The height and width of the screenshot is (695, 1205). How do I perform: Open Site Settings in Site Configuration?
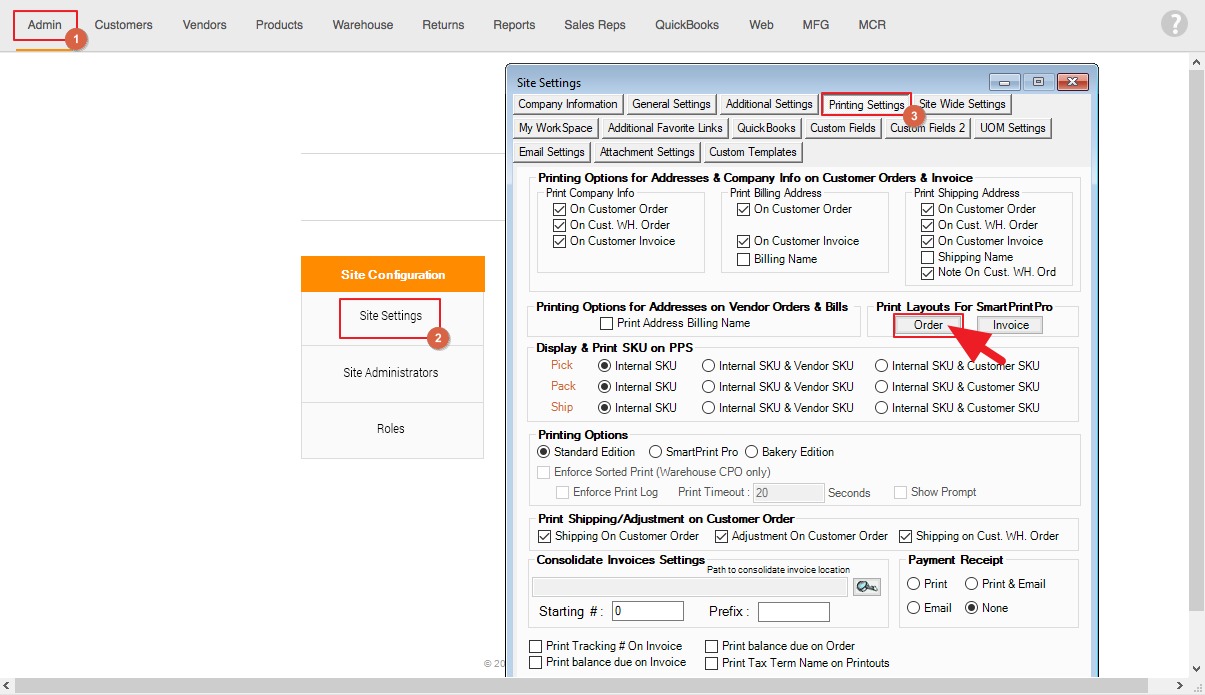(390, 316)
